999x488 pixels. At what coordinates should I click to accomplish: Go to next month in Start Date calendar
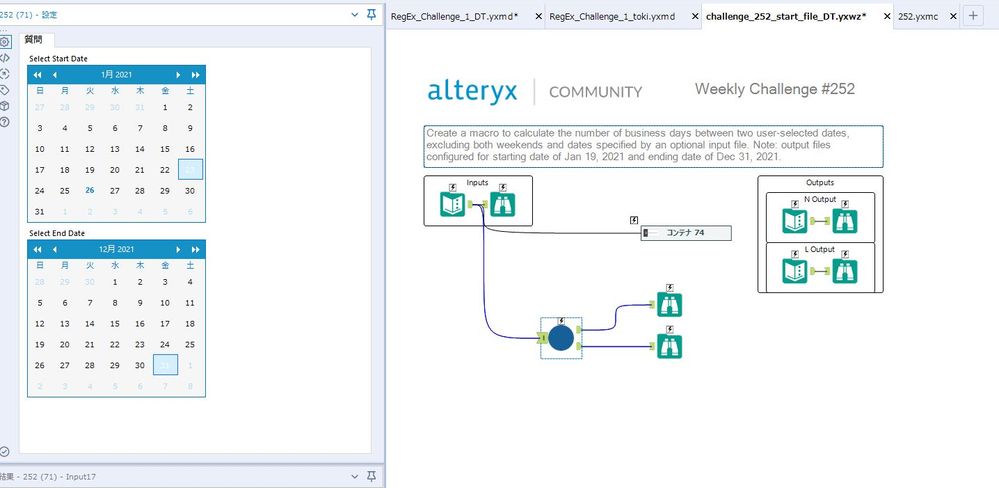point(178,75)
